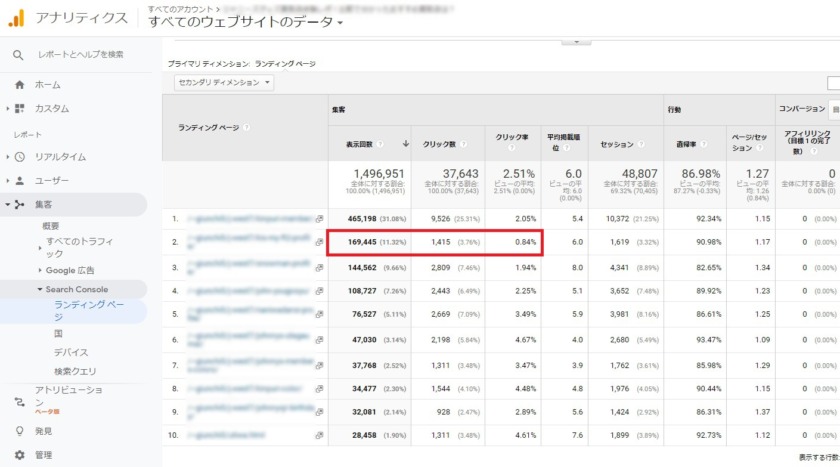The width and height of the screenshot is (840, 467).
Task: Click the 2,809 clicks value in row 3
Action: click(x=441, y=267)
